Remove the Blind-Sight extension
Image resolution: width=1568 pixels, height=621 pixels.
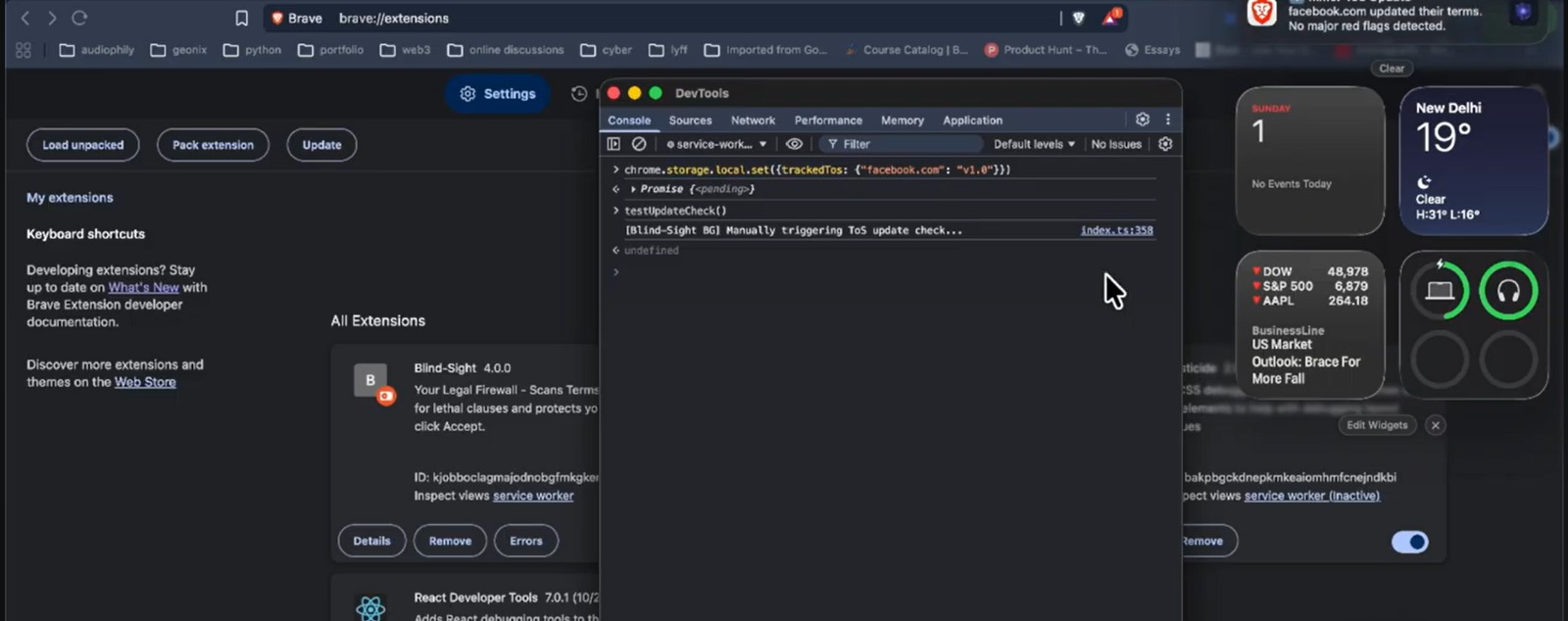450,541
